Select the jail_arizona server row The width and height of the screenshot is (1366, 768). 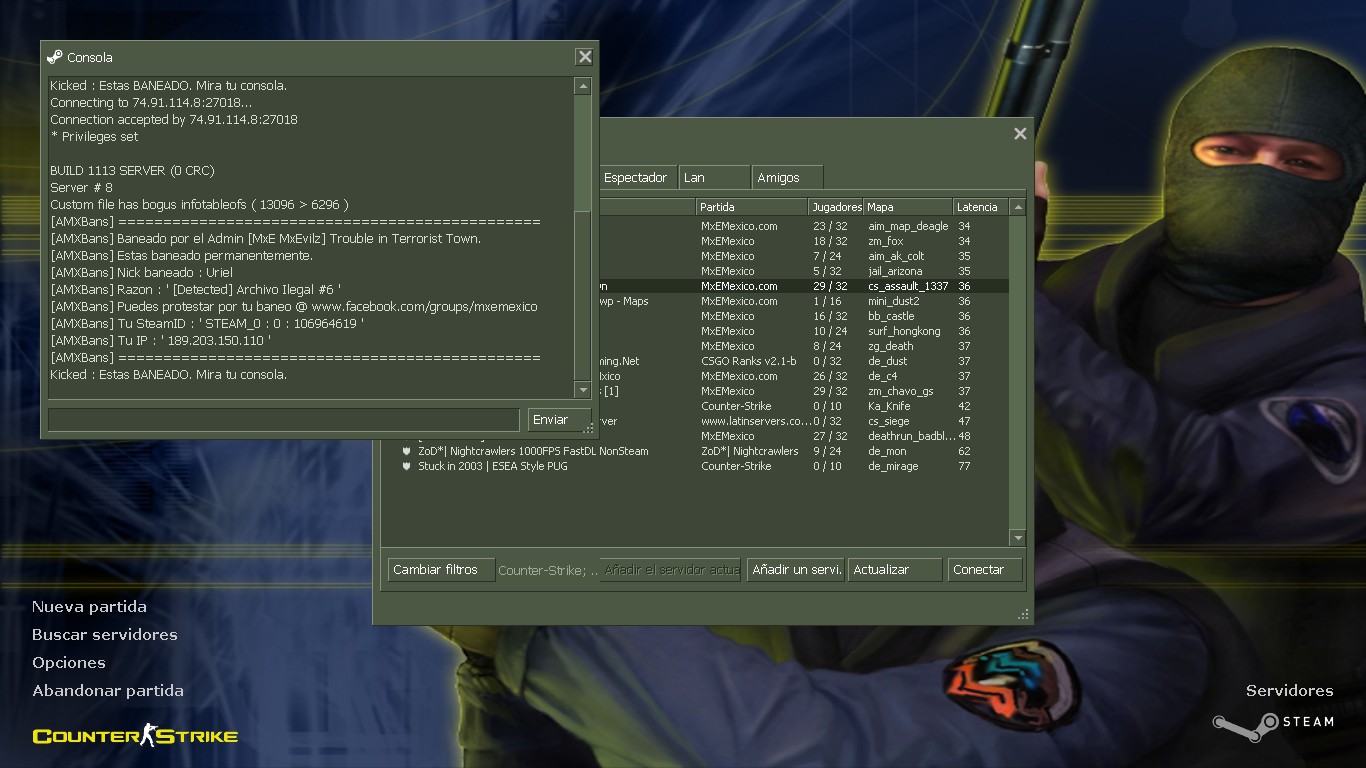click(803, 271)
